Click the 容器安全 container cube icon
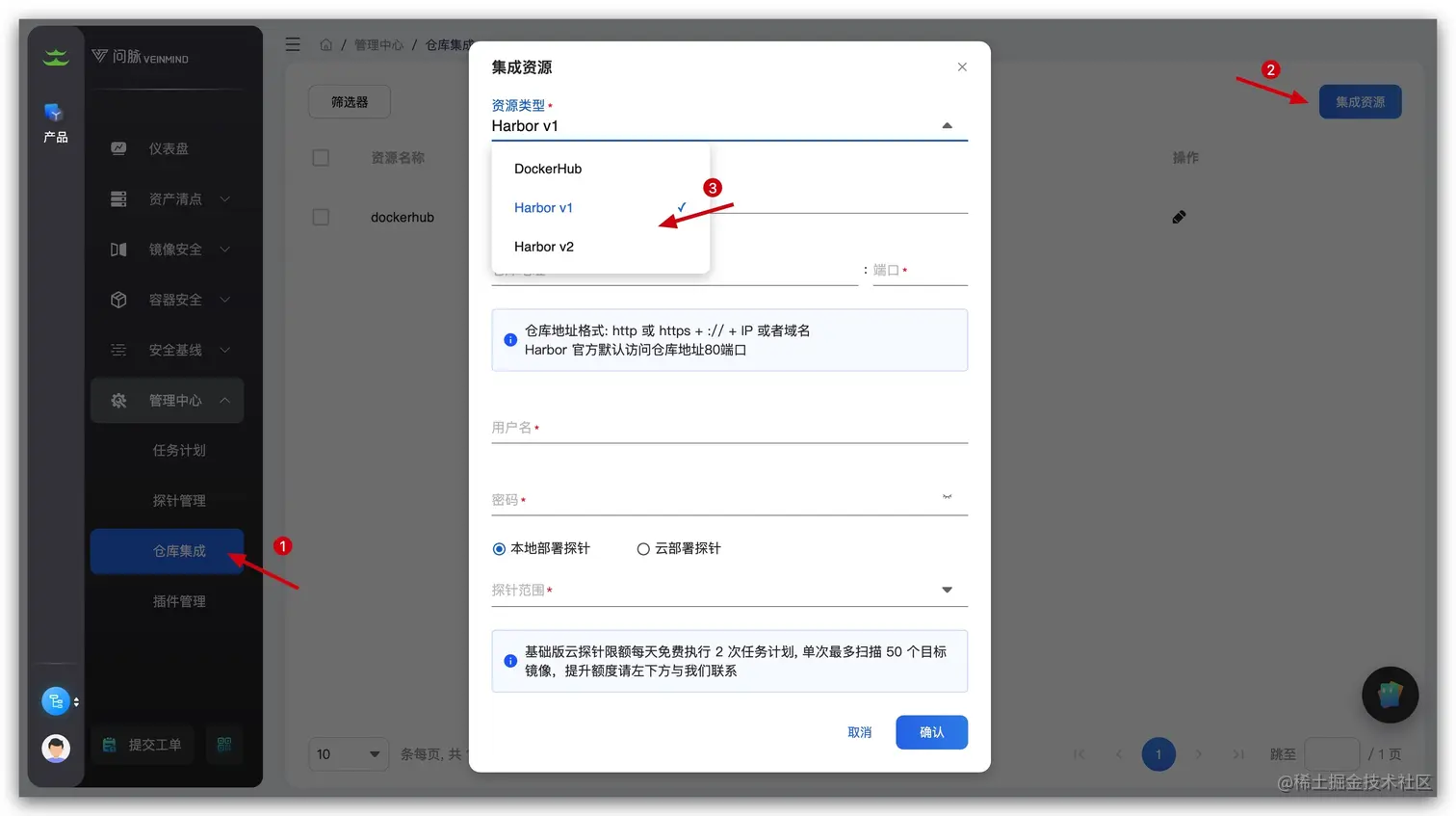Viewport: 1456px width, 816px height. [x=118, y=300]
